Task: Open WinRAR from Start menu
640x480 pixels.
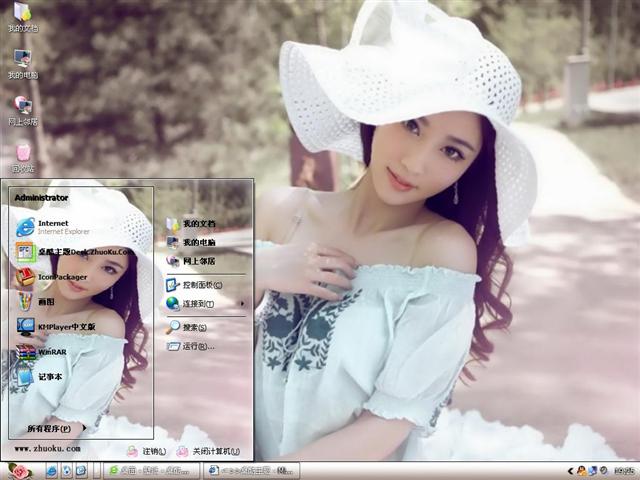Action: tap(41, 352)
